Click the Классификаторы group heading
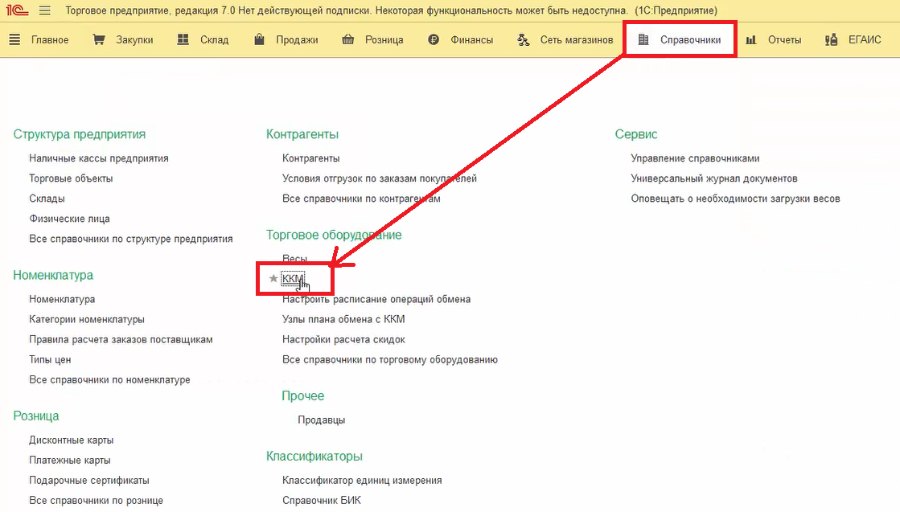 pyautogui.click(x=314, y=456)
